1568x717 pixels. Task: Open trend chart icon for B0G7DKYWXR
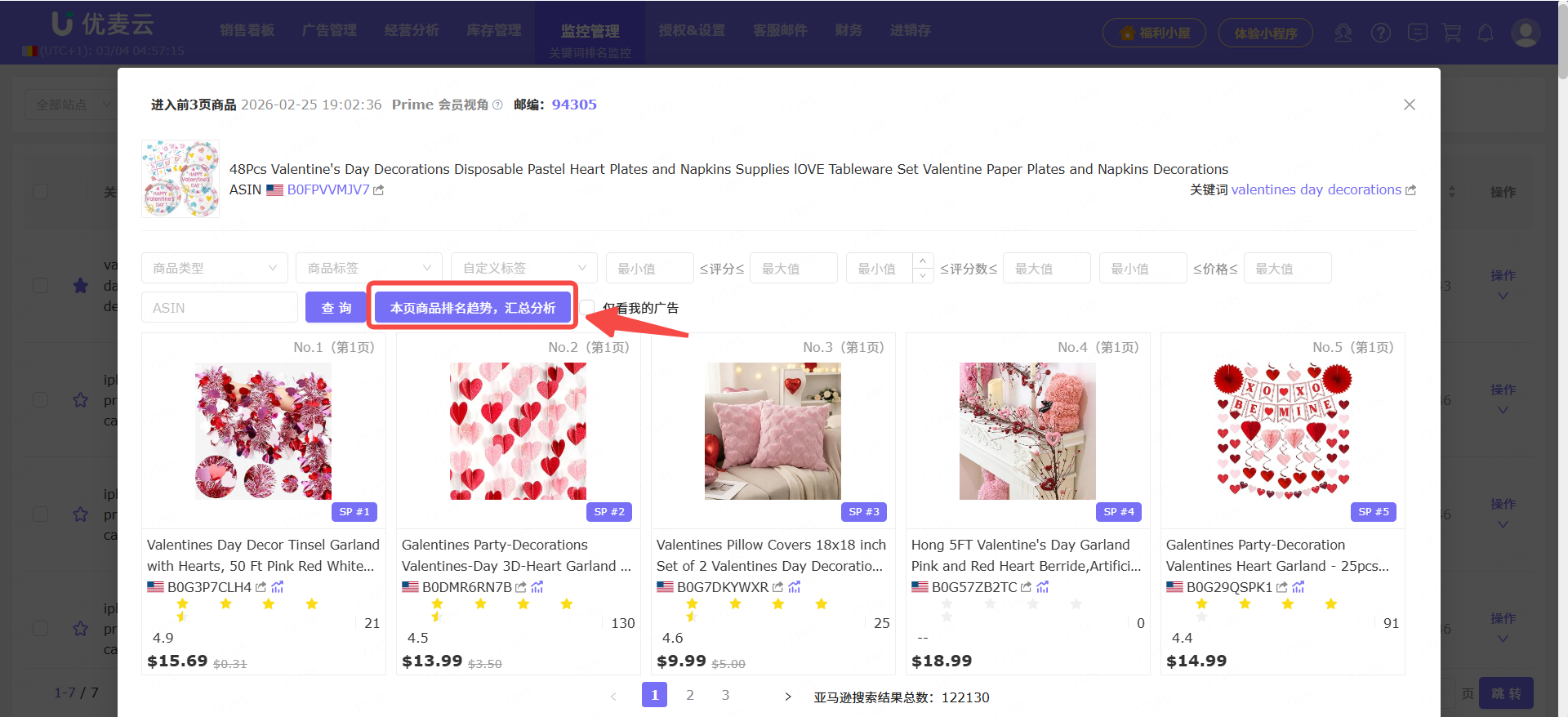tap(795, 587)
